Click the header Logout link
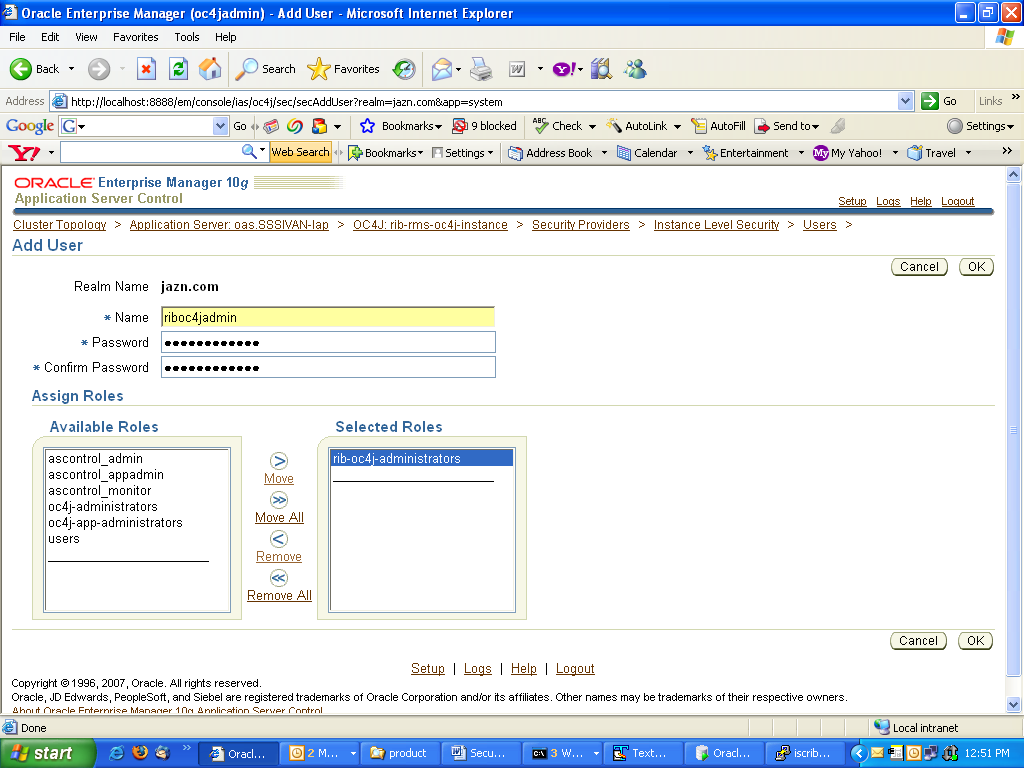The height and width of the screenshot is (768, 1024). pos(957,201)
